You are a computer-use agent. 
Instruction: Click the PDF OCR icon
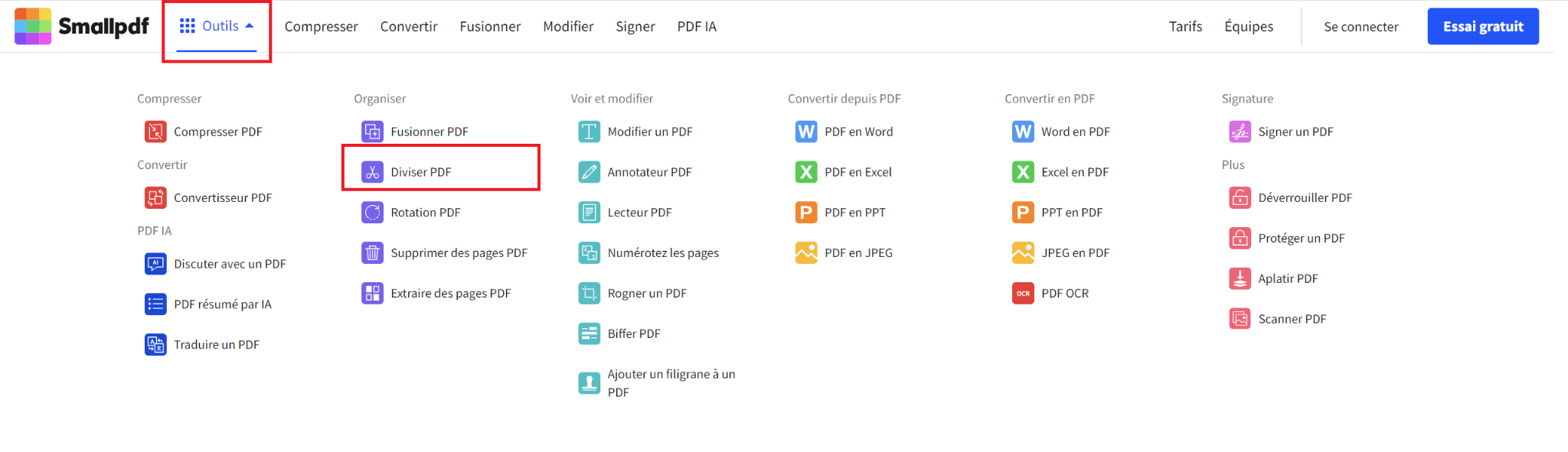(x=1023, y=294)
